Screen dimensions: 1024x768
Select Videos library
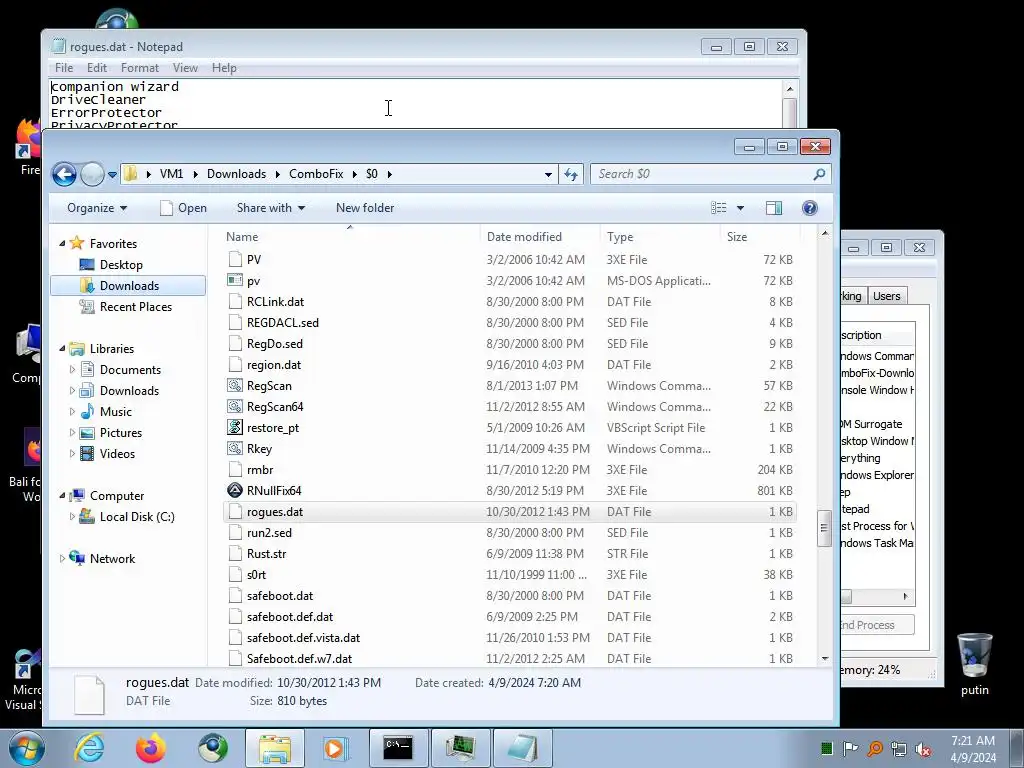pos(117,453)
